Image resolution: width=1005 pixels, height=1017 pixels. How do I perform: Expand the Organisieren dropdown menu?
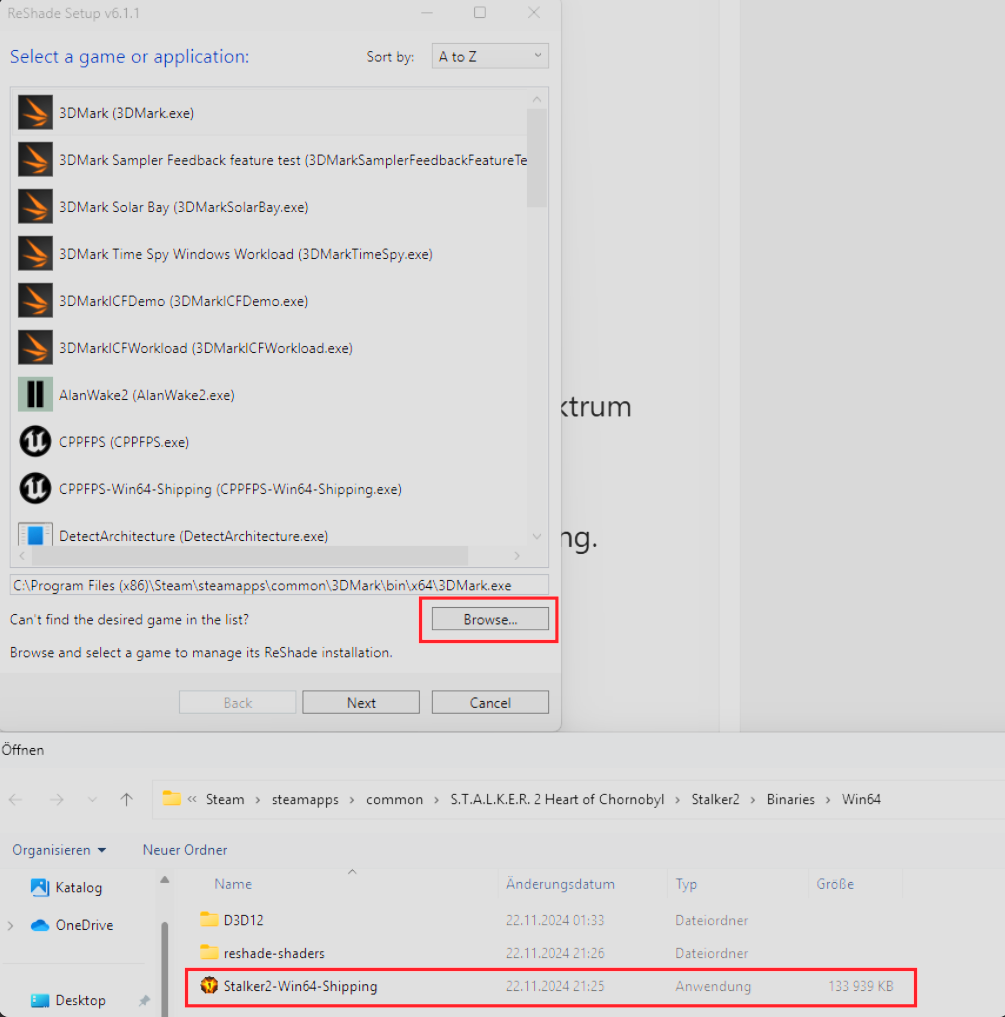pyautogui.click(x=59, y=850)
